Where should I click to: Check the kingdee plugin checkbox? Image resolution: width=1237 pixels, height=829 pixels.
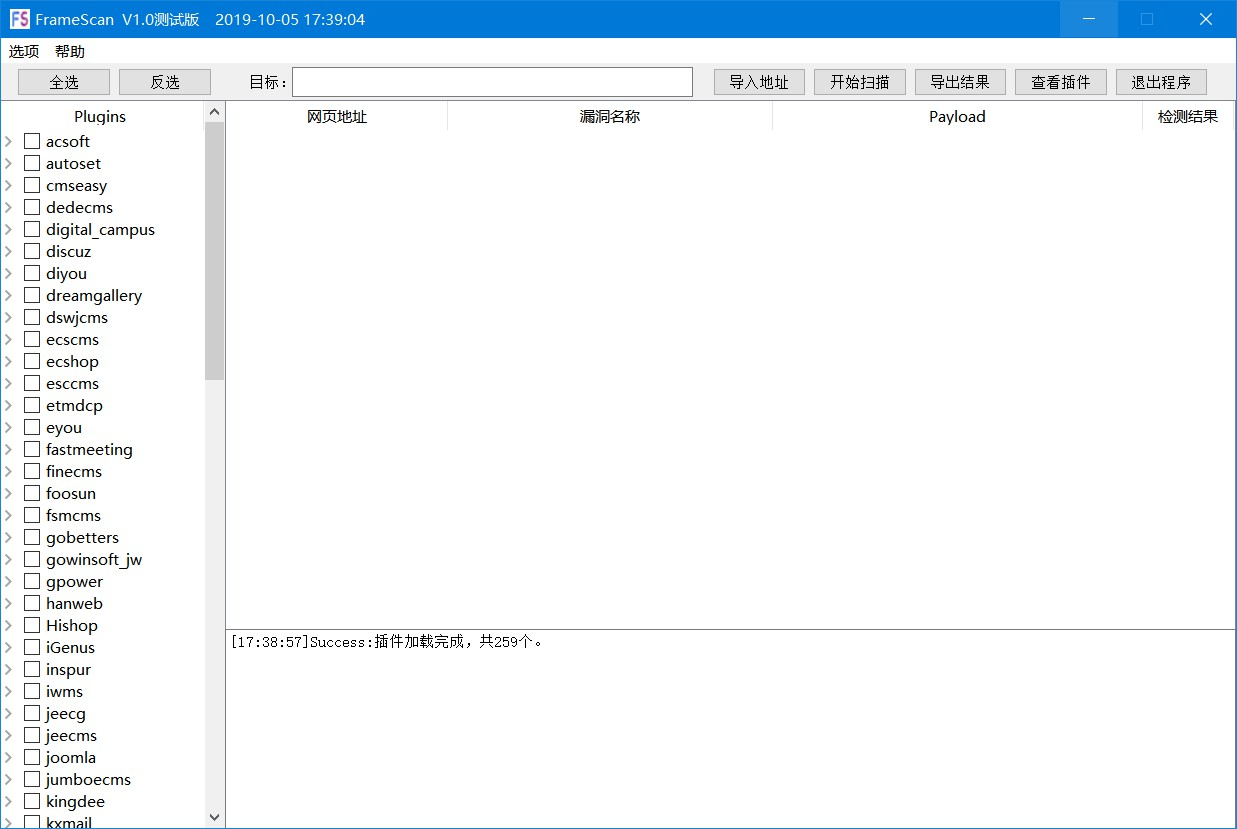pos(32,801)
